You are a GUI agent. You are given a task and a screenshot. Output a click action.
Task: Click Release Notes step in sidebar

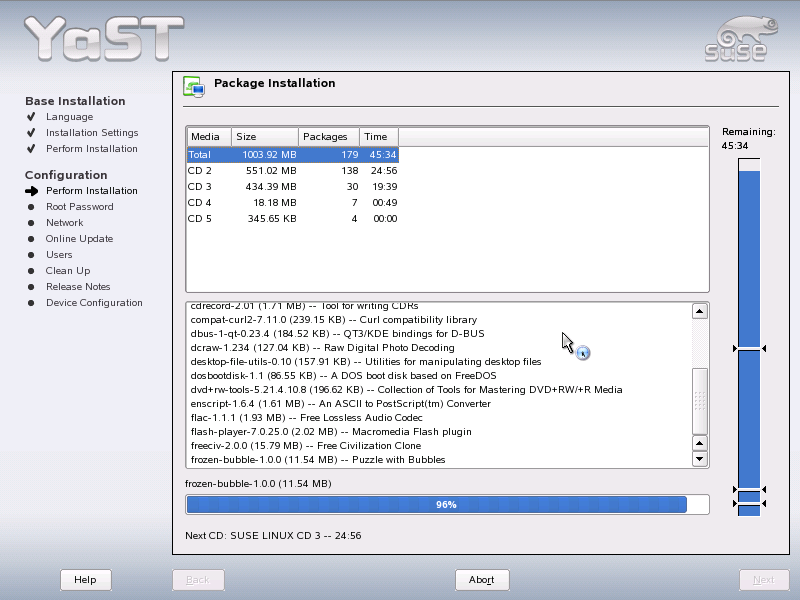pos(78,287)
